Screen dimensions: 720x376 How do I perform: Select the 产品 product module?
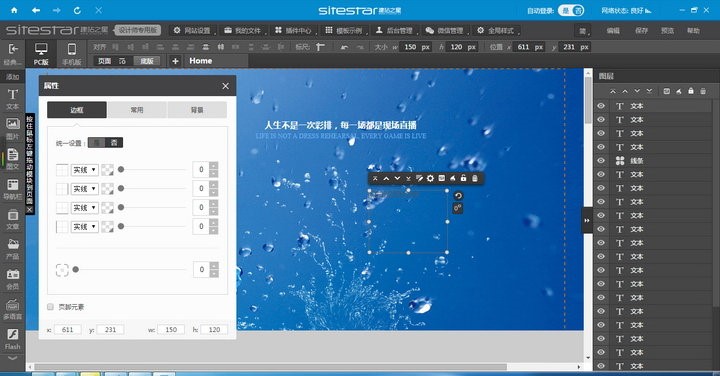[x=12, y=249]
